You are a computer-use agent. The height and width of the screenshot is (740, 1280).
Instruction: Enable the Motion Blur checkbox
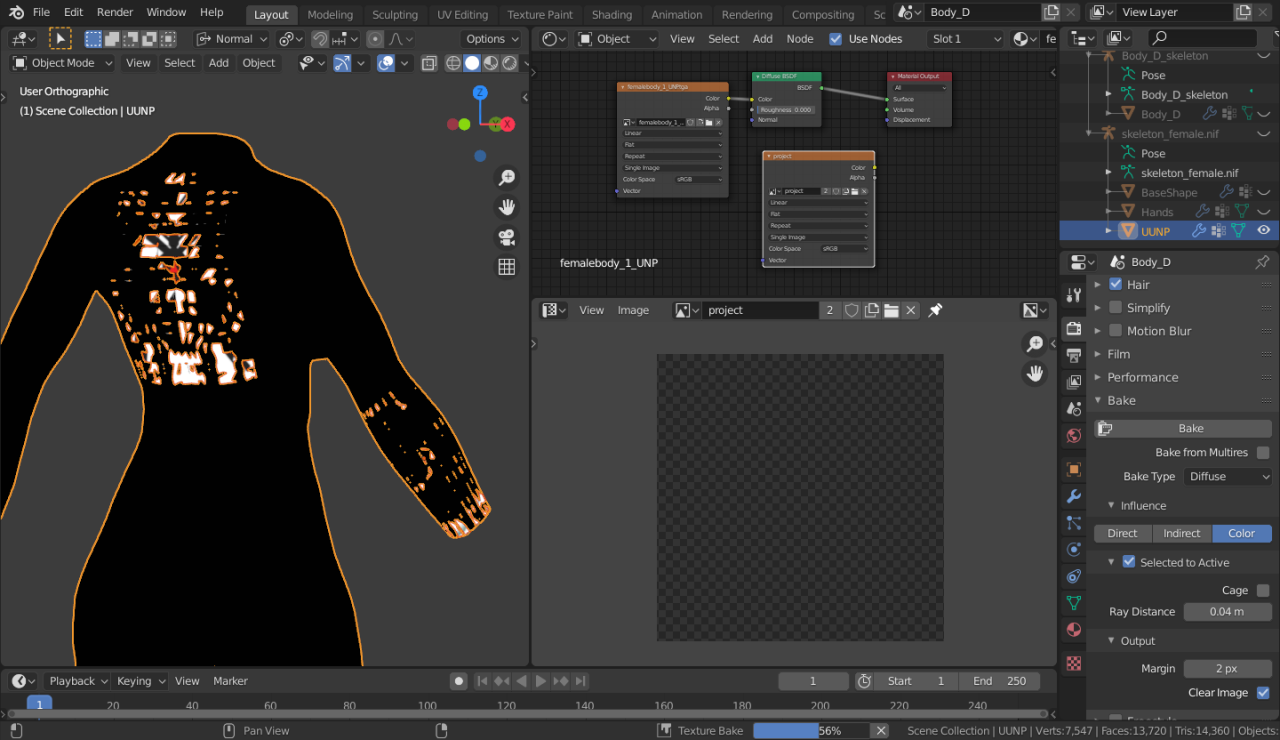[x=1116, y=331]
